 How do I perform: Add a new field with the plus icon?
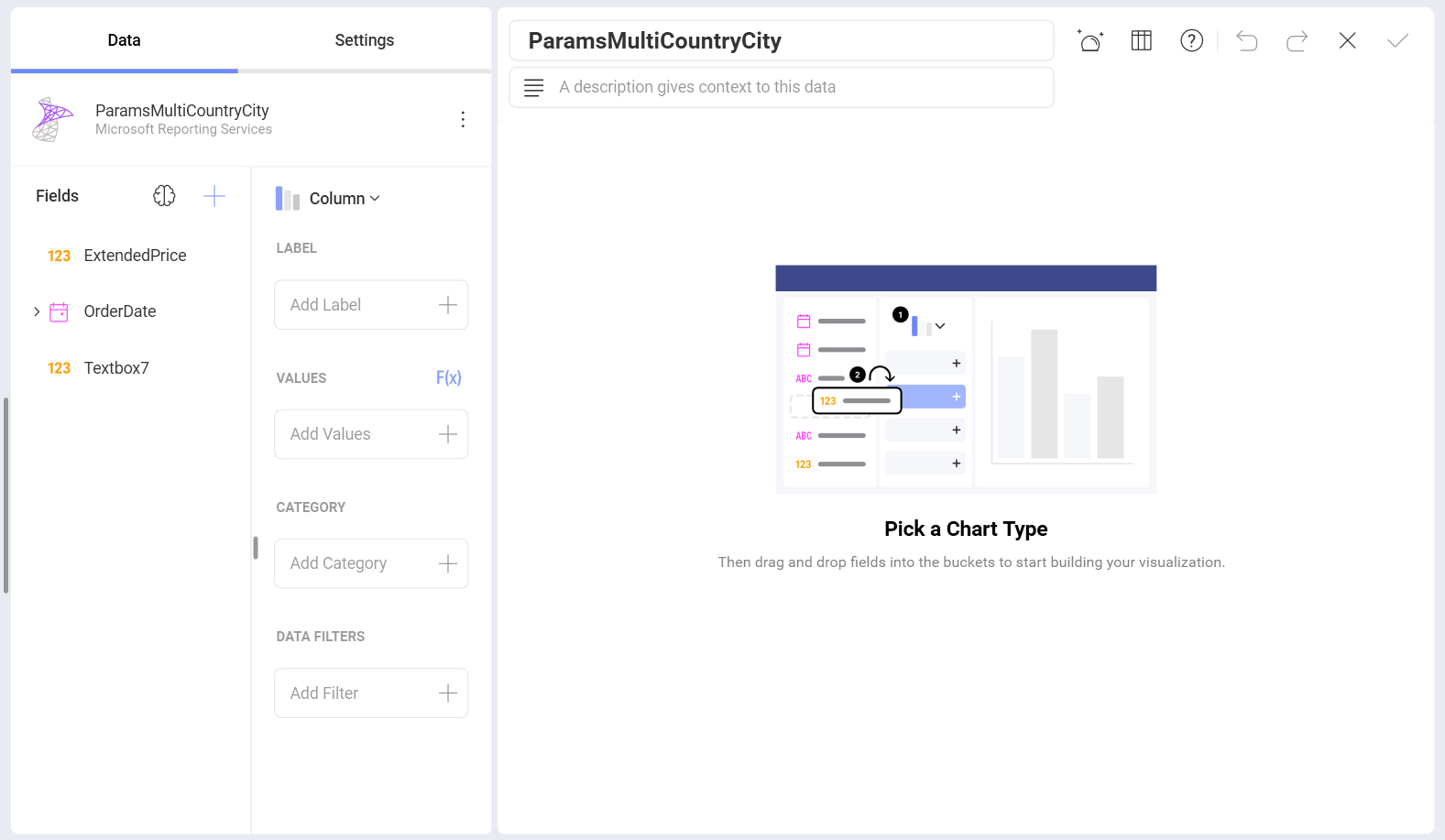click(x=214, y=196)
